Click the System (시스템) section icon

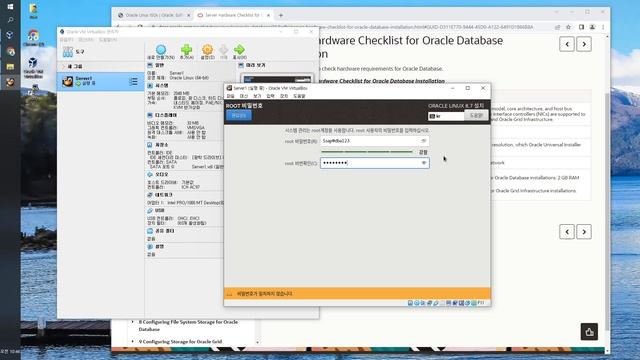pos(150,86)
